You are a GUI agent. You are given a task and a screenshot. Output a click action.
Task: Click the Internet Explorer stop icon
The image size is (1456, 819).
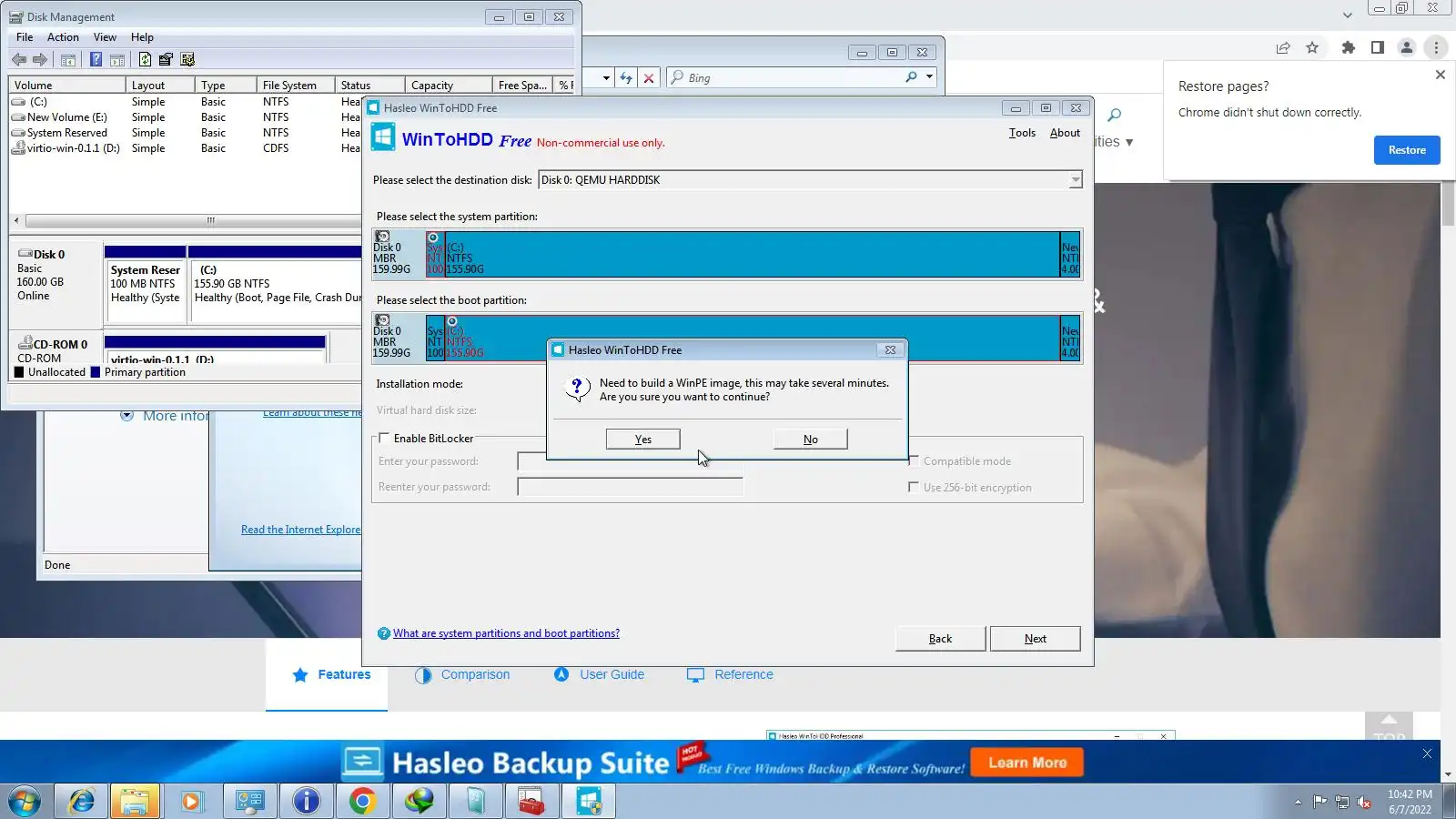(x=649, y=78)
